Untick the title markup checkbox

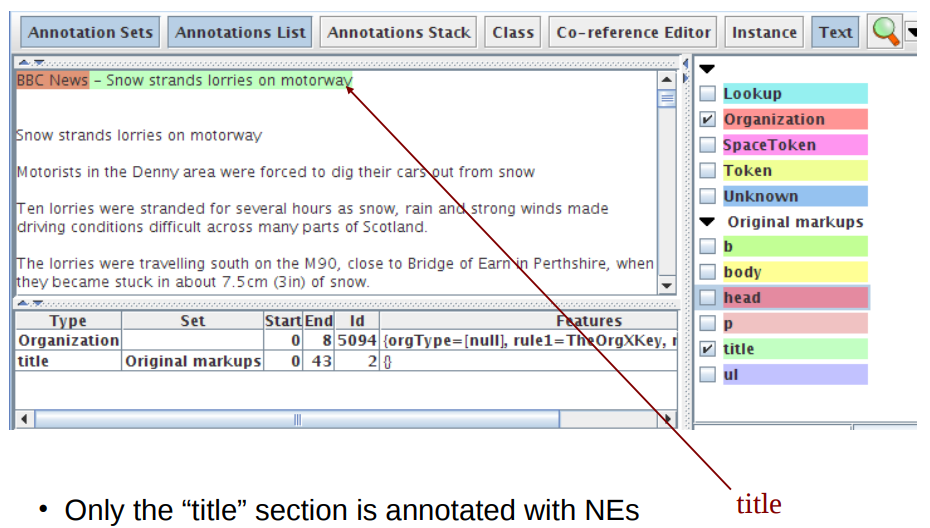click(x=707, y=349)
